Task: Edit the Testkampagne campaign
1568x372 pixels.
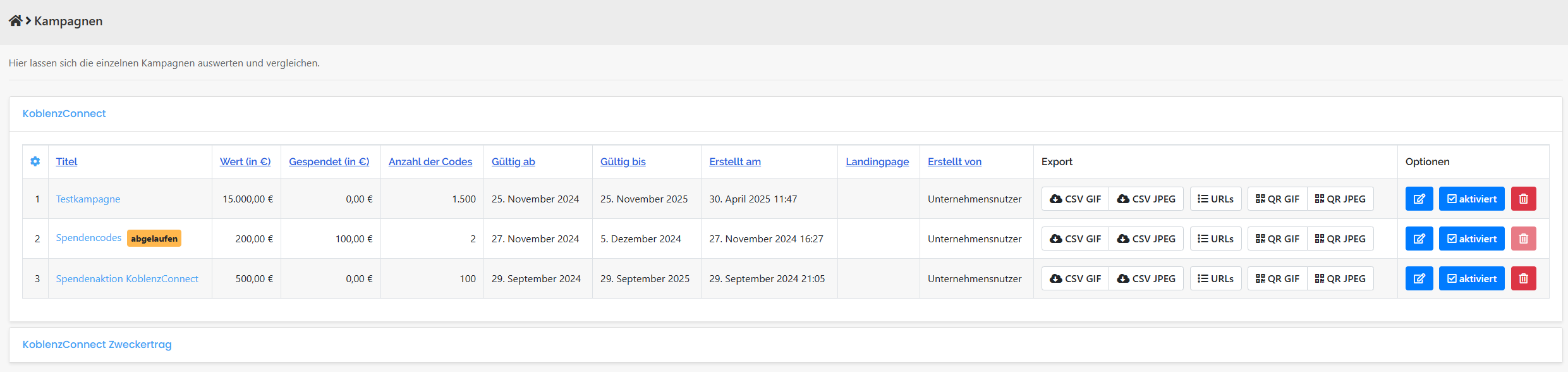Action: [1419, 199]
